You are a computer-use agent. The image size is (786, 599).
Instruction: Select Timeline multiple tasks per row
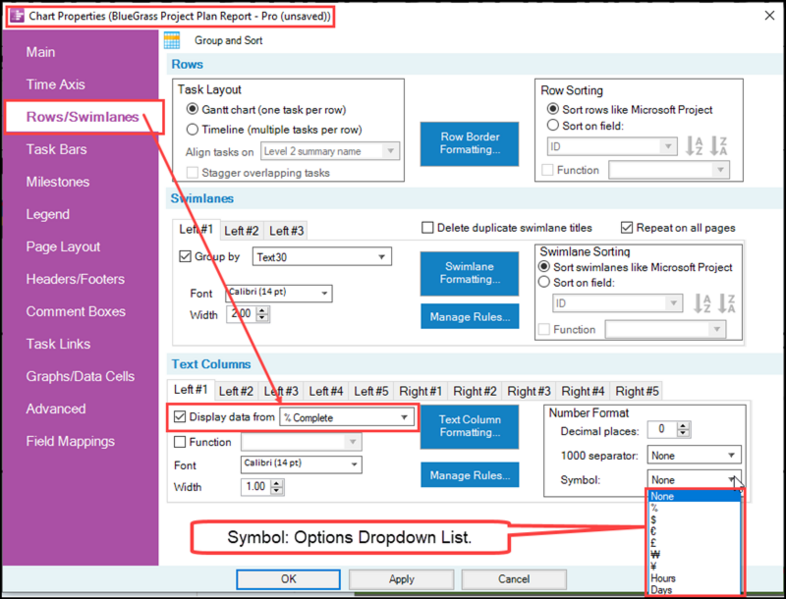click(x=192, y=129)
